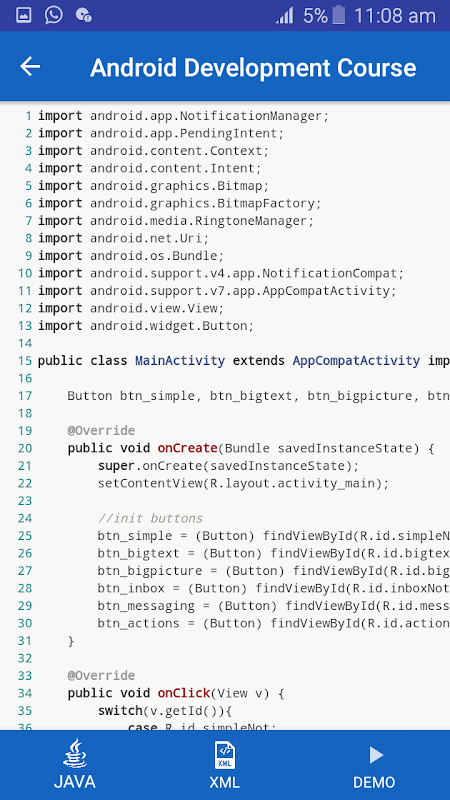Tap the image notification icon in status bar
The width and height of the screenshot is (450, 800).
23,15
